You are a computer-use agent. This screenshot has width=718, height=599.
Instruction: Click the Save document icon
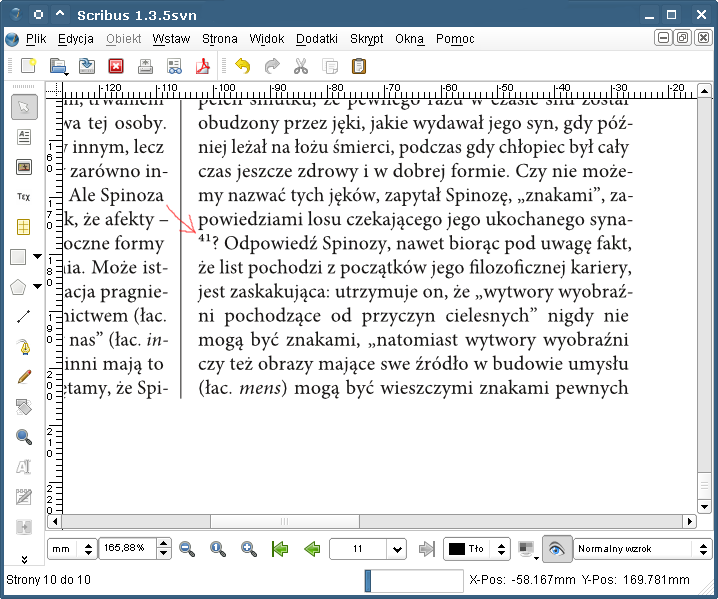pos(87,67)
